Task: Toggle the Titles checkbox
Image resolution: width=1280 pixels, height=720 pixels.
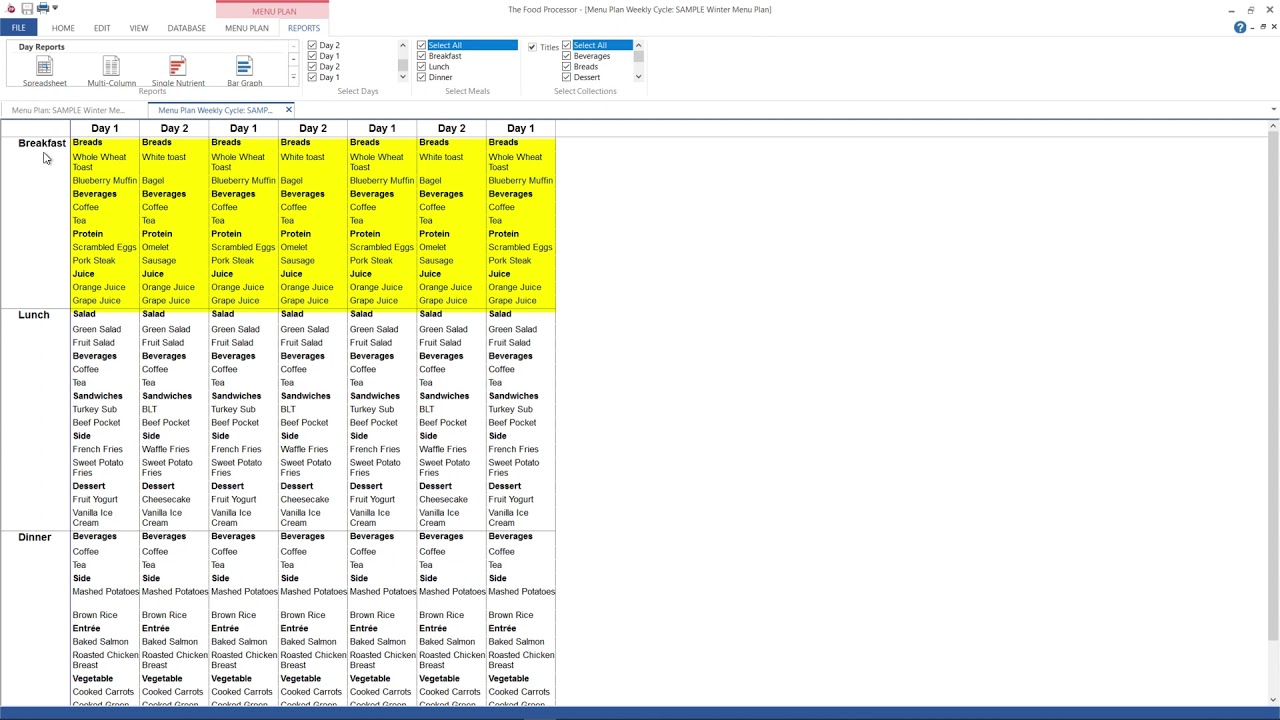Action: 532,47
